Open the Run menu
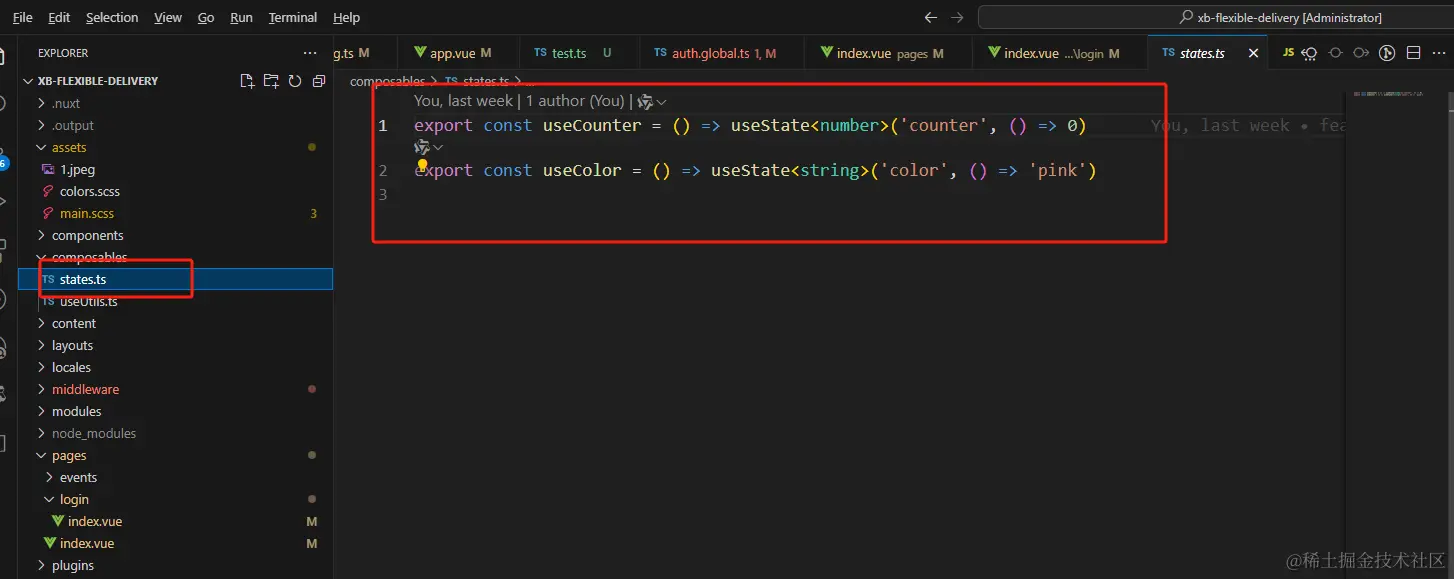This screenshot has height=579, width=1454. point(241,18)
